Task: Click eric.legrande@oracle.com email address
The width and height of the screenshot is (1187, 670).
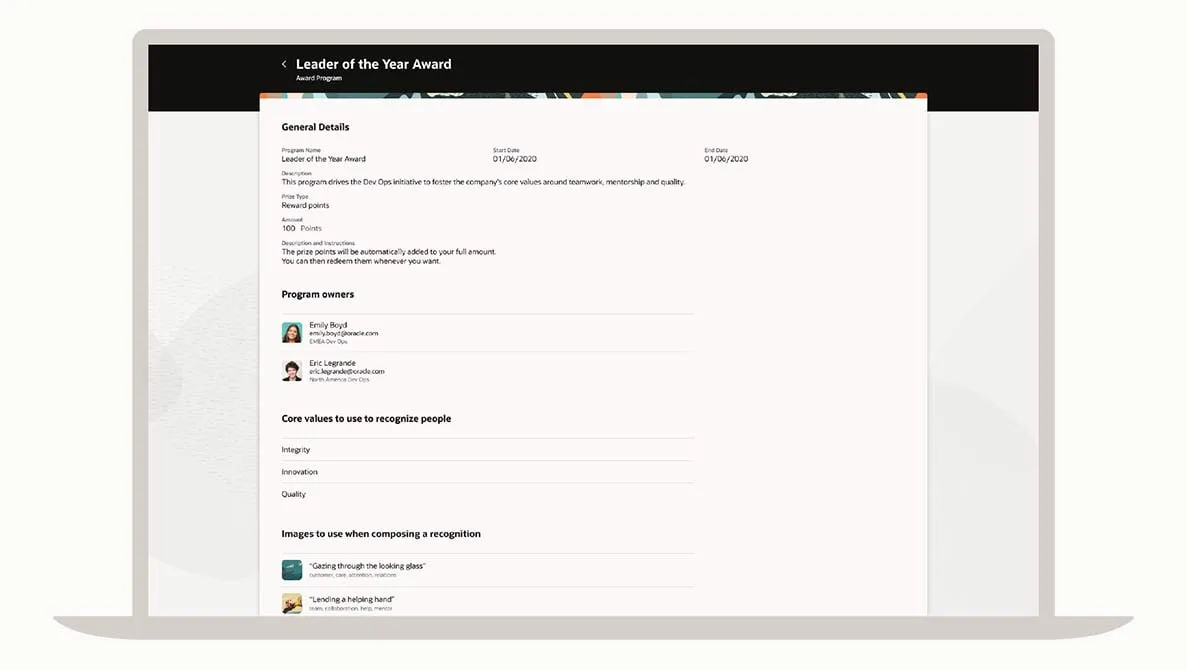Action: [x=347, y=371]
